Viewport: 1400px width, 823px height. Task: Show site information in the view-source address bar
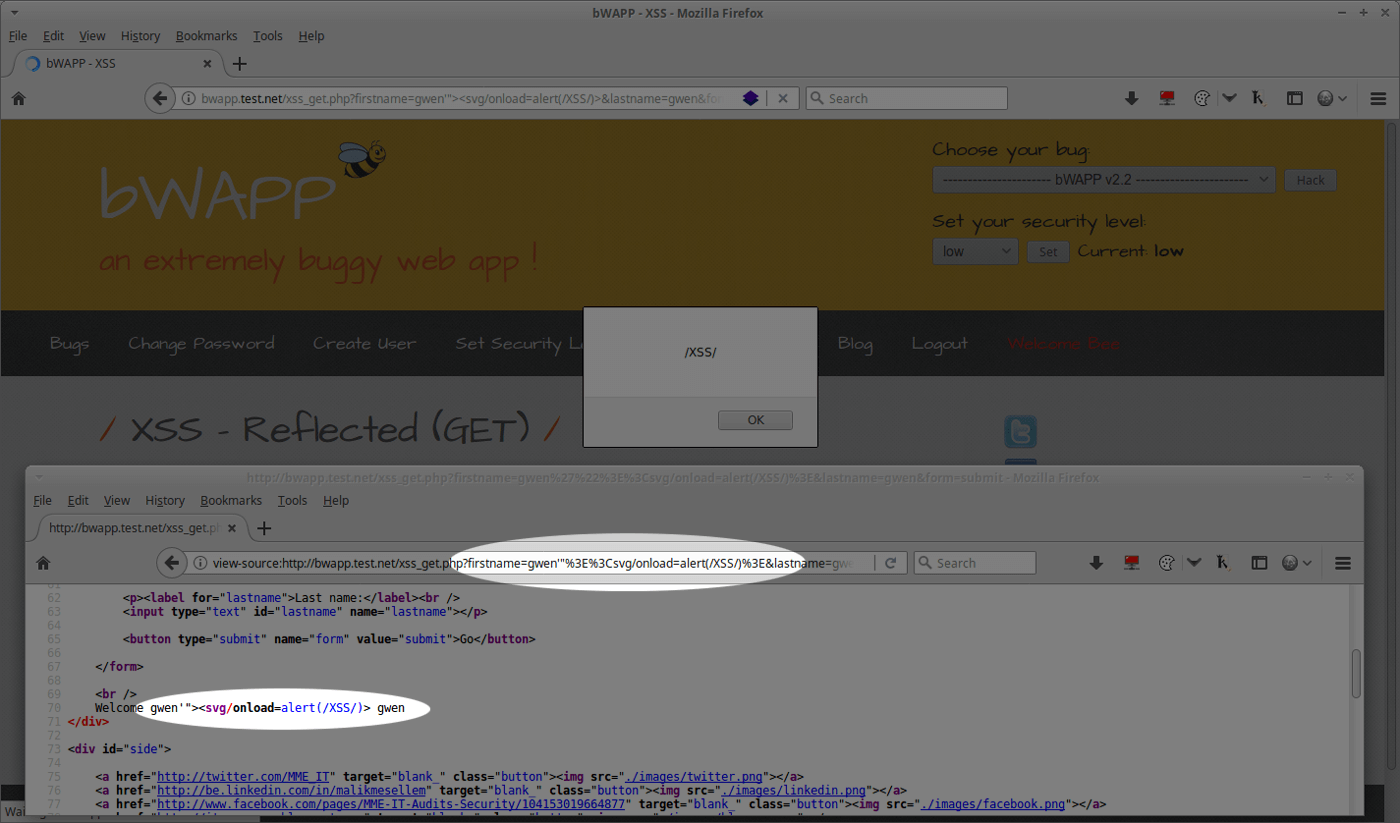(200, 563)
